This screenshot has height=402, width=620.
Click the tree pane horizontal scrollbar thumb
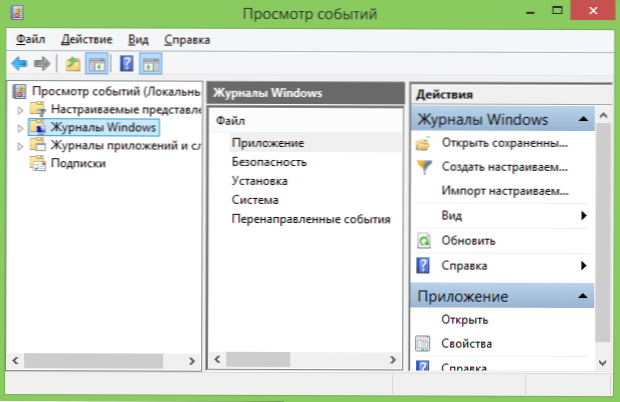coord(94,360)
